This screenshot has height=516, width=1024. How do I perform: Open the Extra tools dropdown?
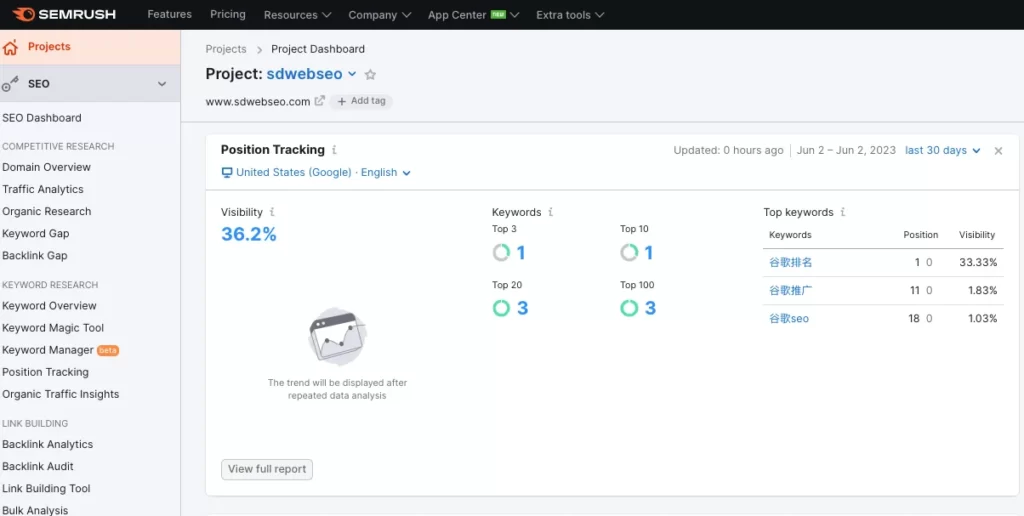click(570, 14)
